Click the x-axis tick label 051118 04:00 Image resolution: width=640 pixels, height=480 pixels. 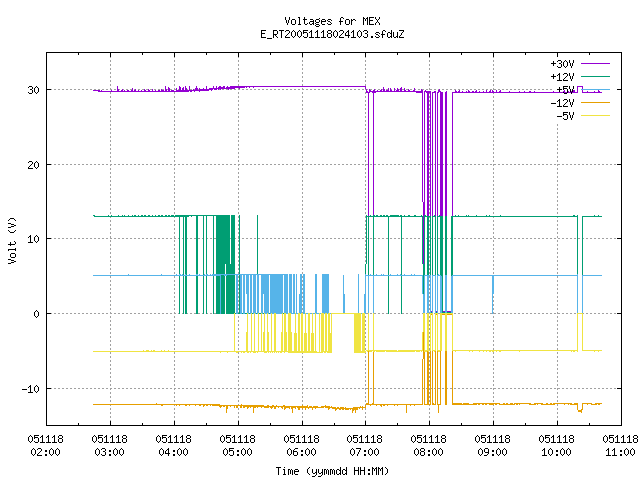point(173,445)
